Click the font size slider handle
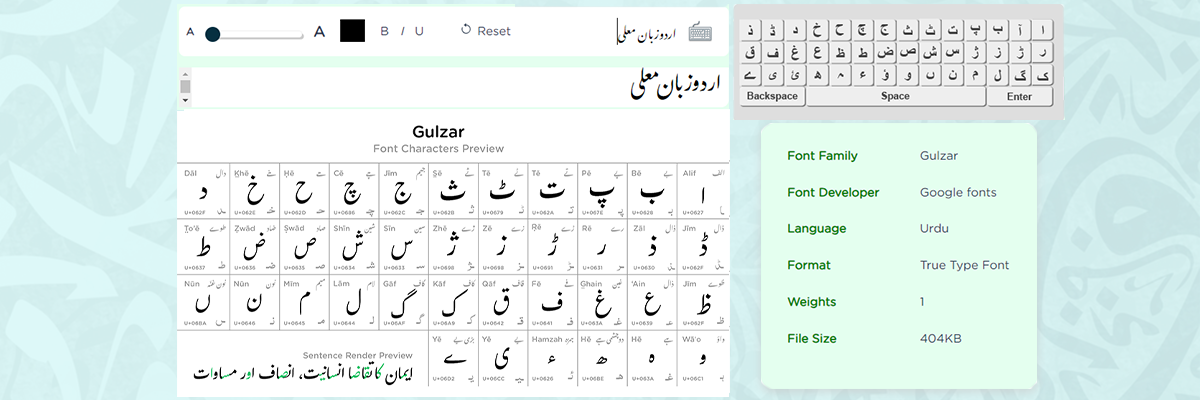Screen dimensions: 1200x400 click(212, 34)
